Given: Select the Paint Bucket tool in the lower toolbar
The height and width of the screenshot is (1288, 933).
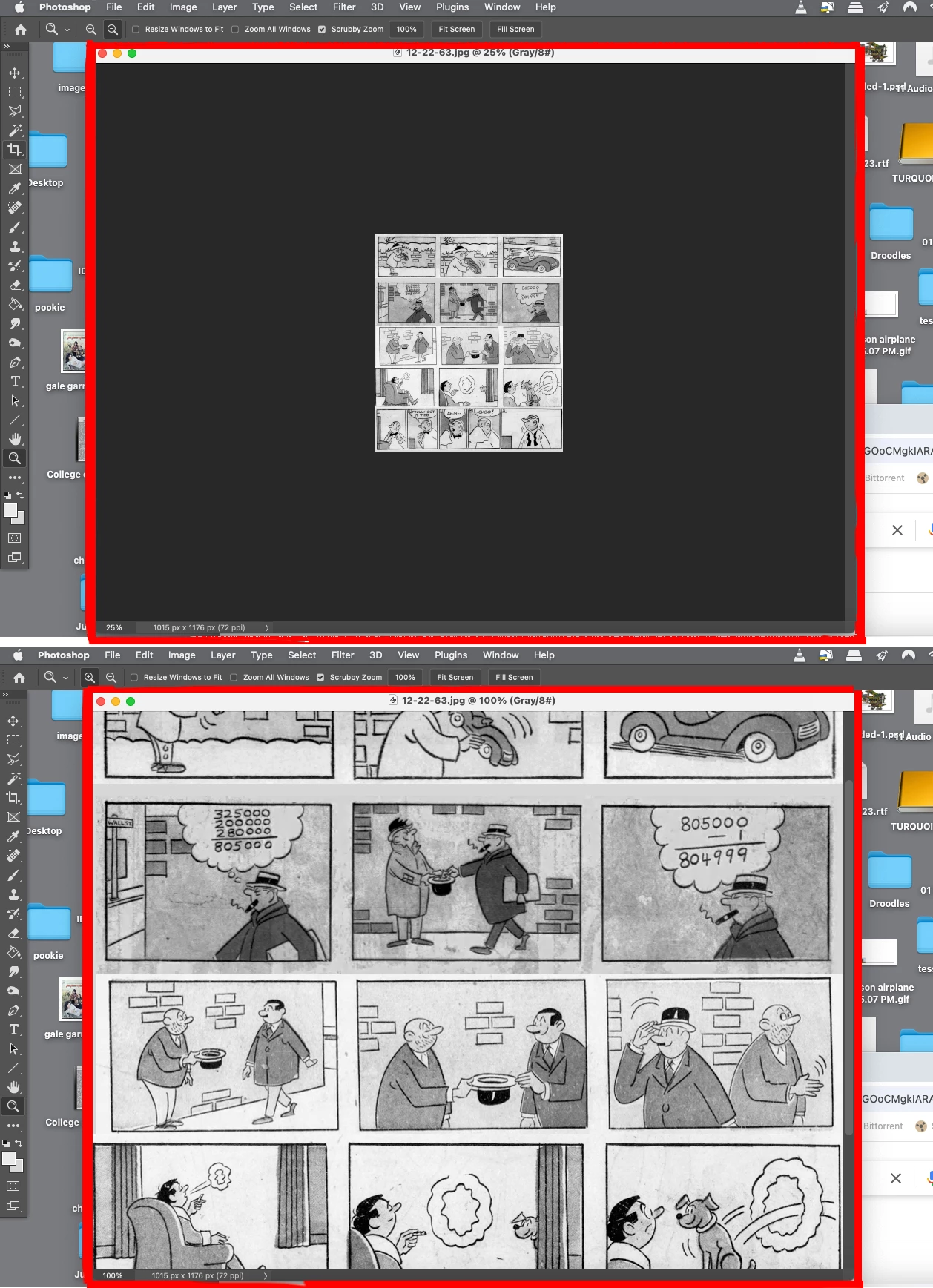Looking at the screenshot, I should point(13,952).
